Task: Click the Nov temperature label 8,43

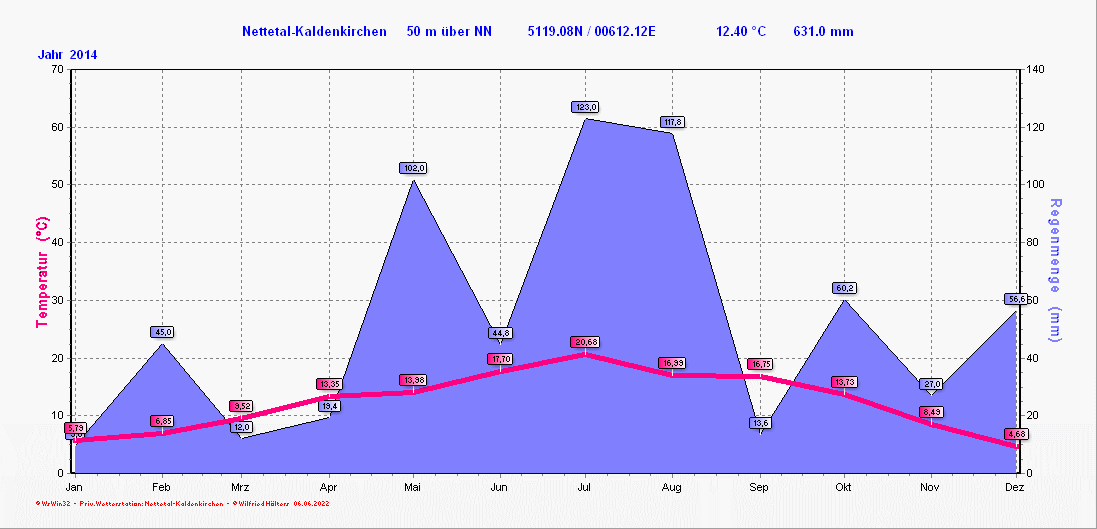Action: [x=931, y=412]
